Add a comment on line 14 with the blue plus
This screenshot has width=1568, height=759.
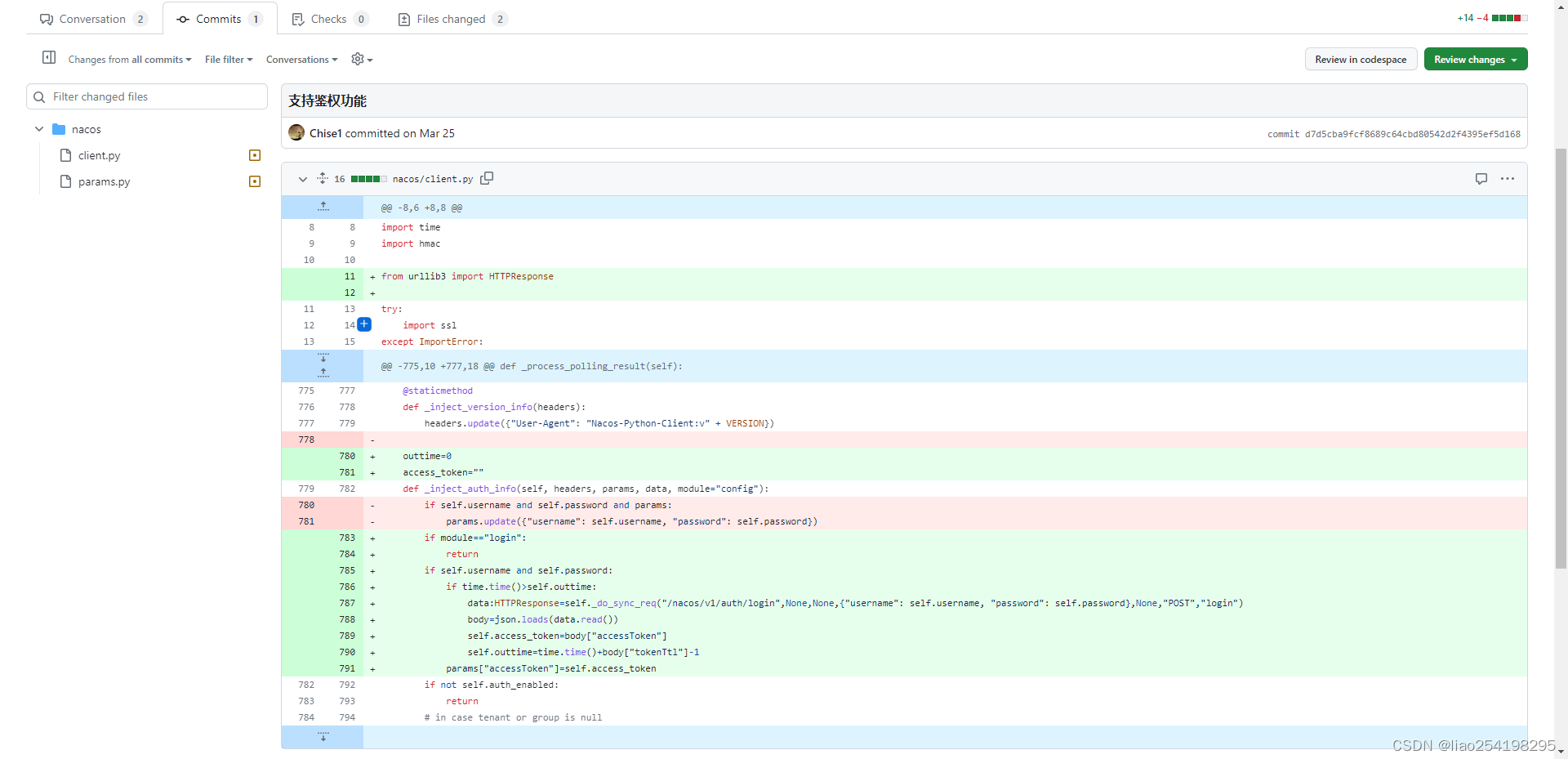pyautogui.click(x=364, y=324)
